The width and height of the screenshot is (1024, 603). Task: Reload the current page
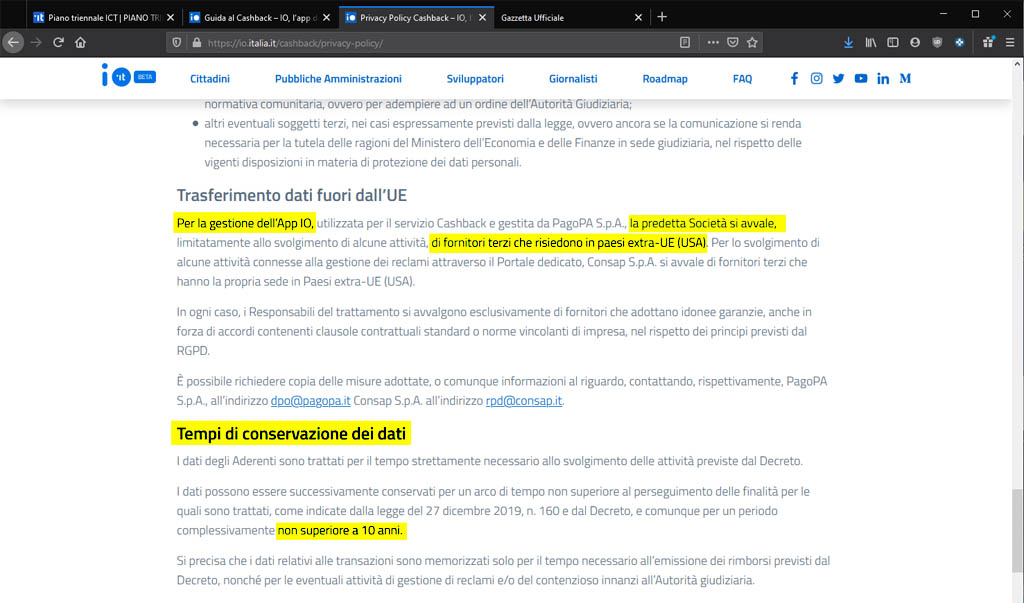58,42
